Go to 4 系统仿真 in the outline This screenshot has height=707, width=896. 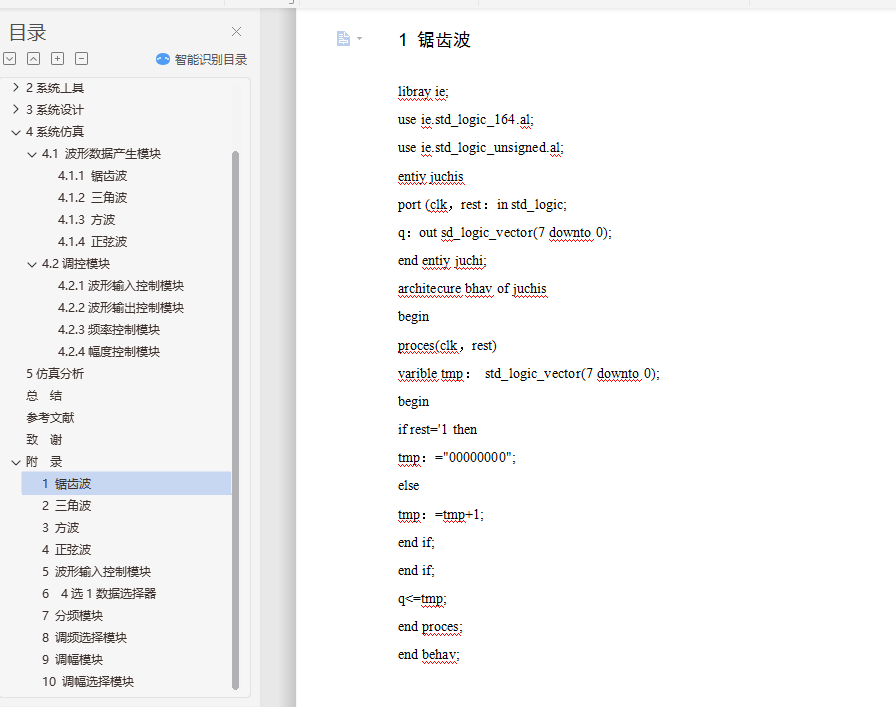(55, 132)
